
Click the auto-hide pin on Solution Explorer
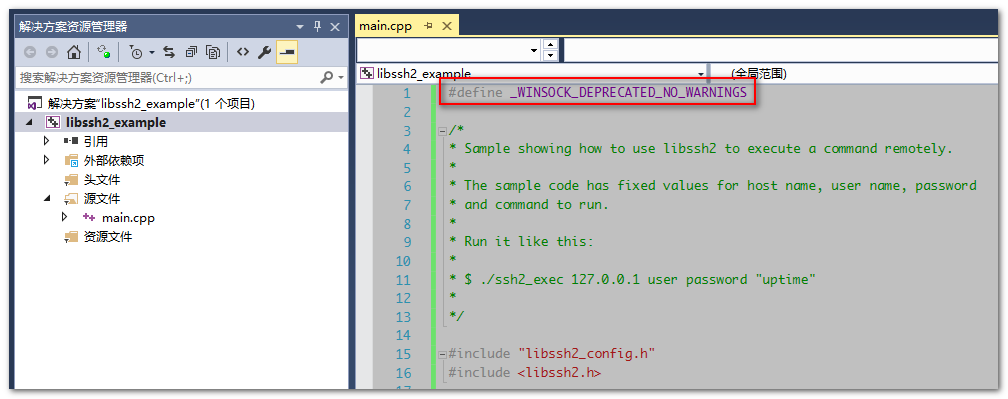pyautogui.click(x=317, y=26)
